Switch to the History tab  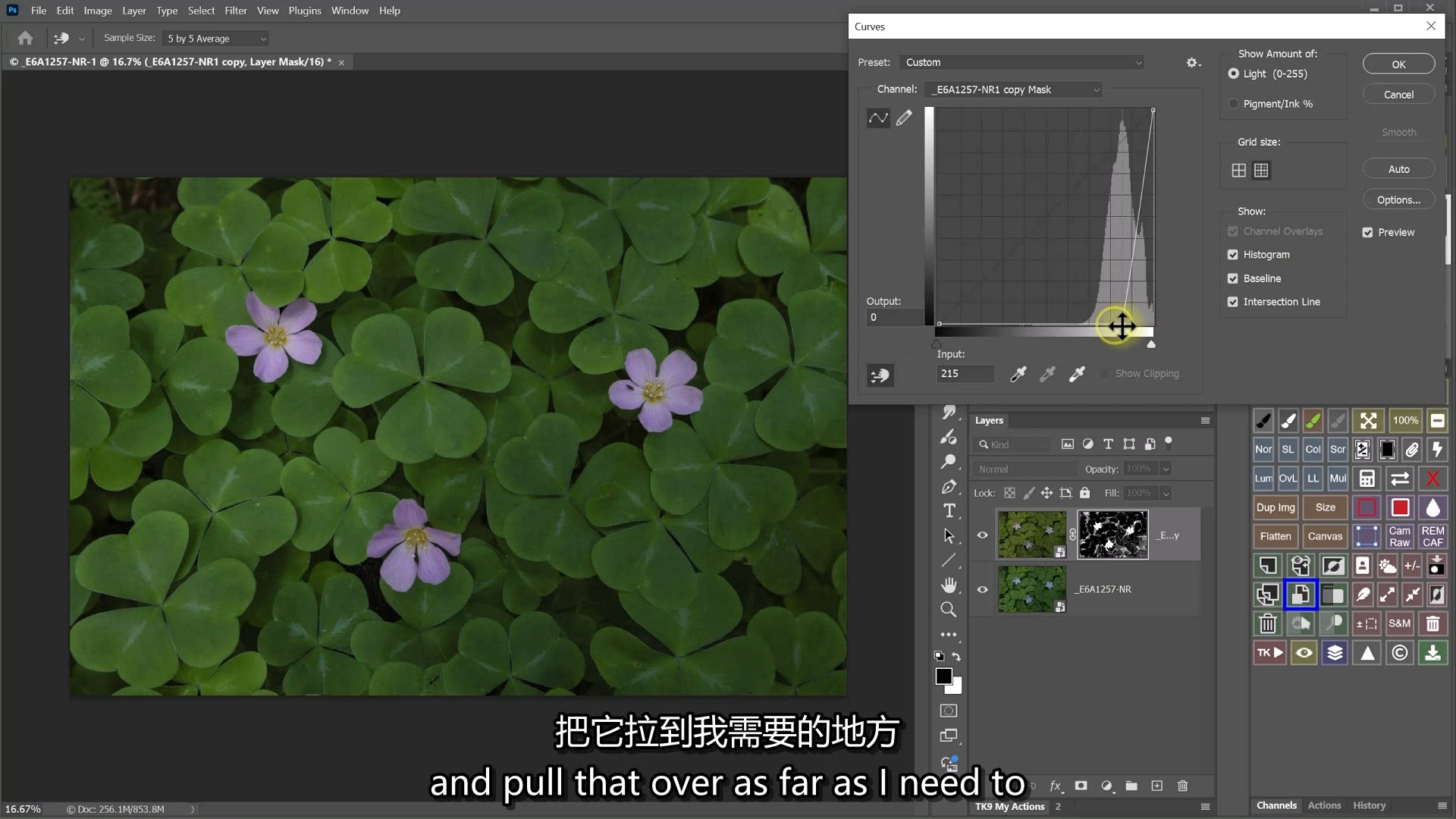coord(1369,805)
